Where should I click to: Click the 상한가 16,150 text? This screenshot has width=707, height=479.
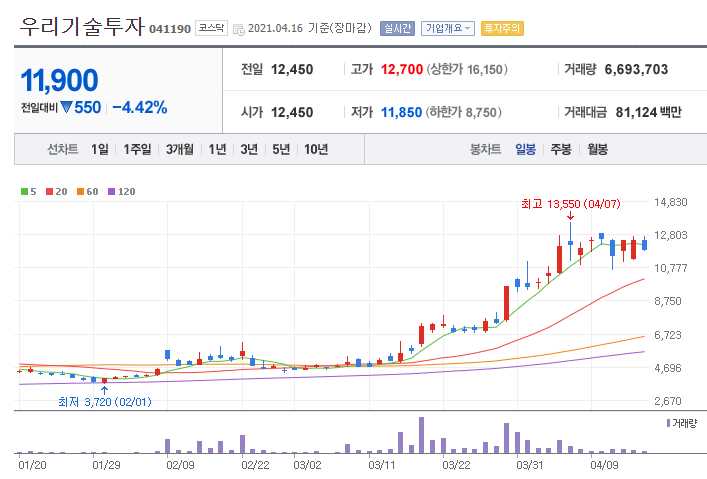click(467, 69)
